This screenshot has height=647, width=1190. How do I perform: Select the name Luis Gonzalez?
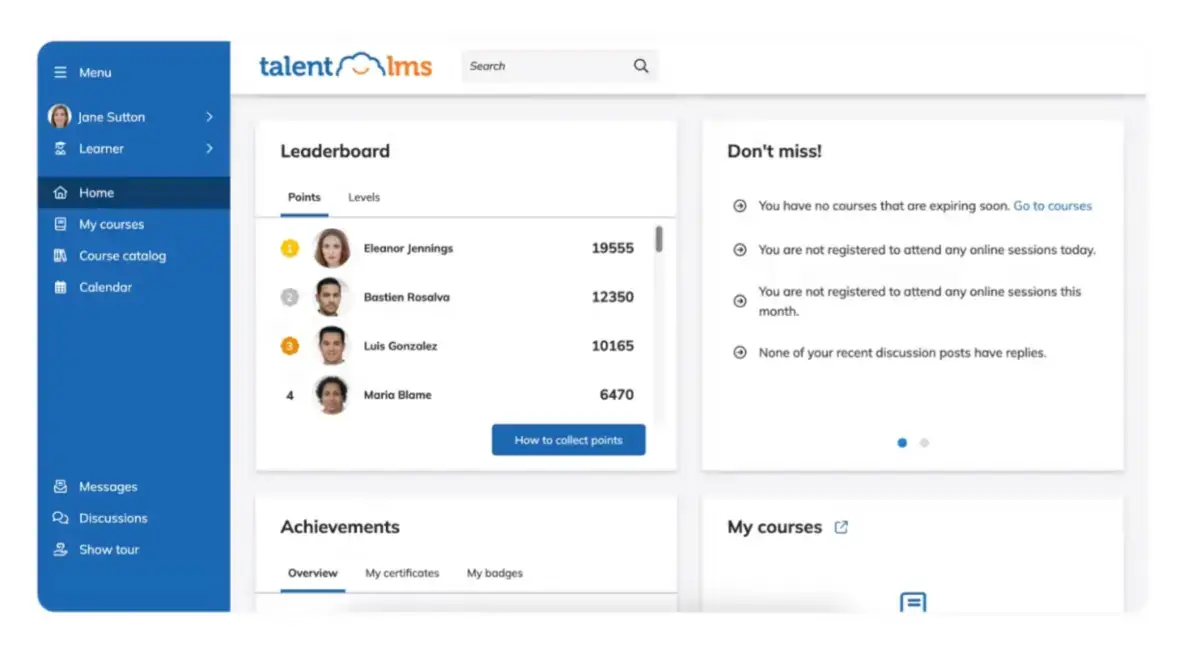point(401,346)
